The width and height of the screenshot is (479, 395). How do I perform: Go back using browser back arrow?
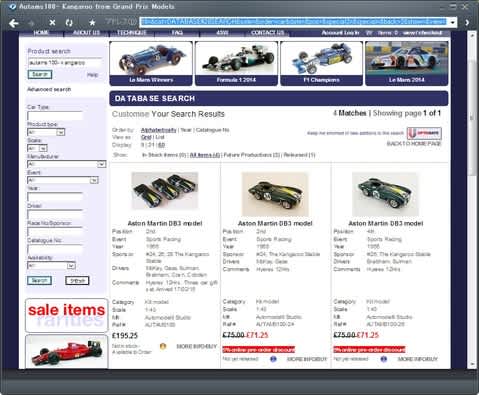[x=14, y=23]
